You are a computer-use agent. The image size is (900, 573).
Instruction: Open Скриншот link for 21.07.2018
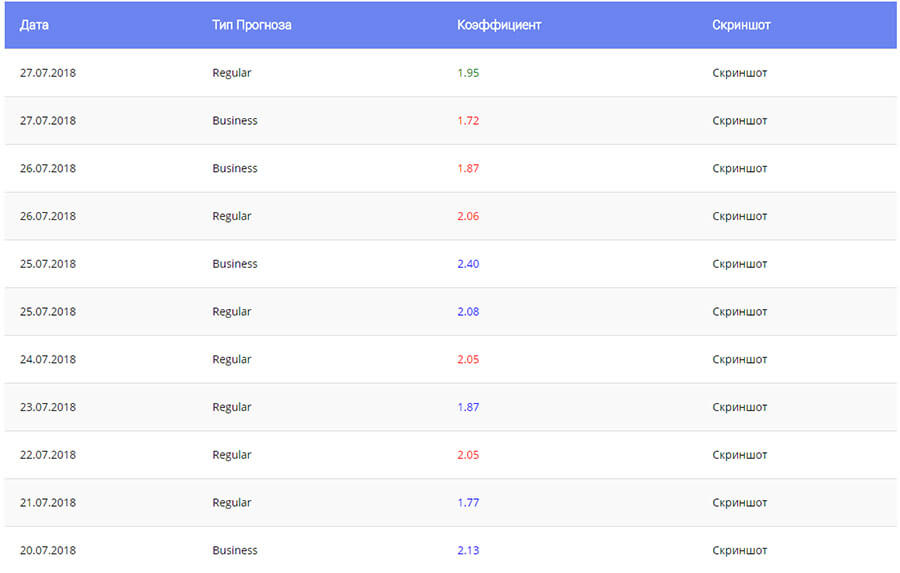coord(739,502)
